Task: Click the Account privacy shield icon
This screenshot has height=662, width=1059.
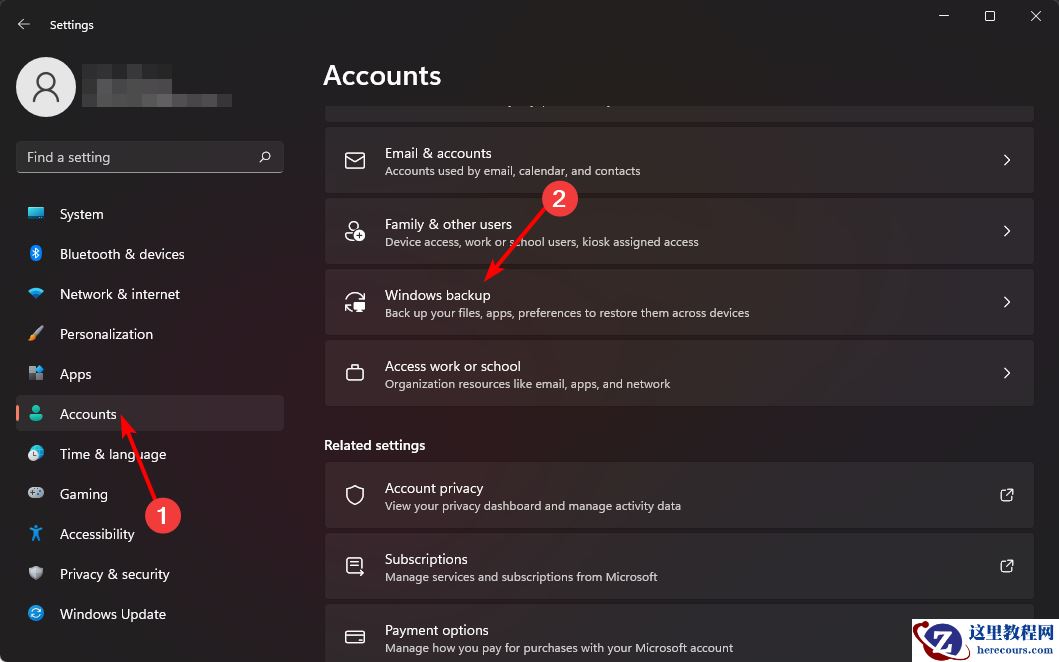Action: [354, 495]
